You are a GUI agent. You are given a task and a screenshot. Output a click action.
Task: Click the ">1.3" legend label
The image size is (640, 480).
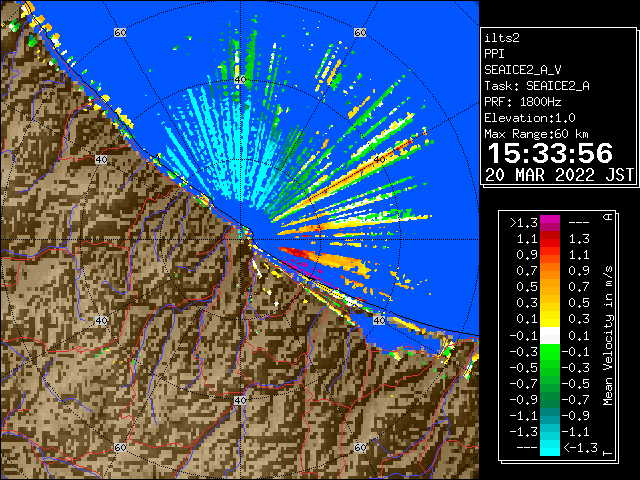[524, 223]
